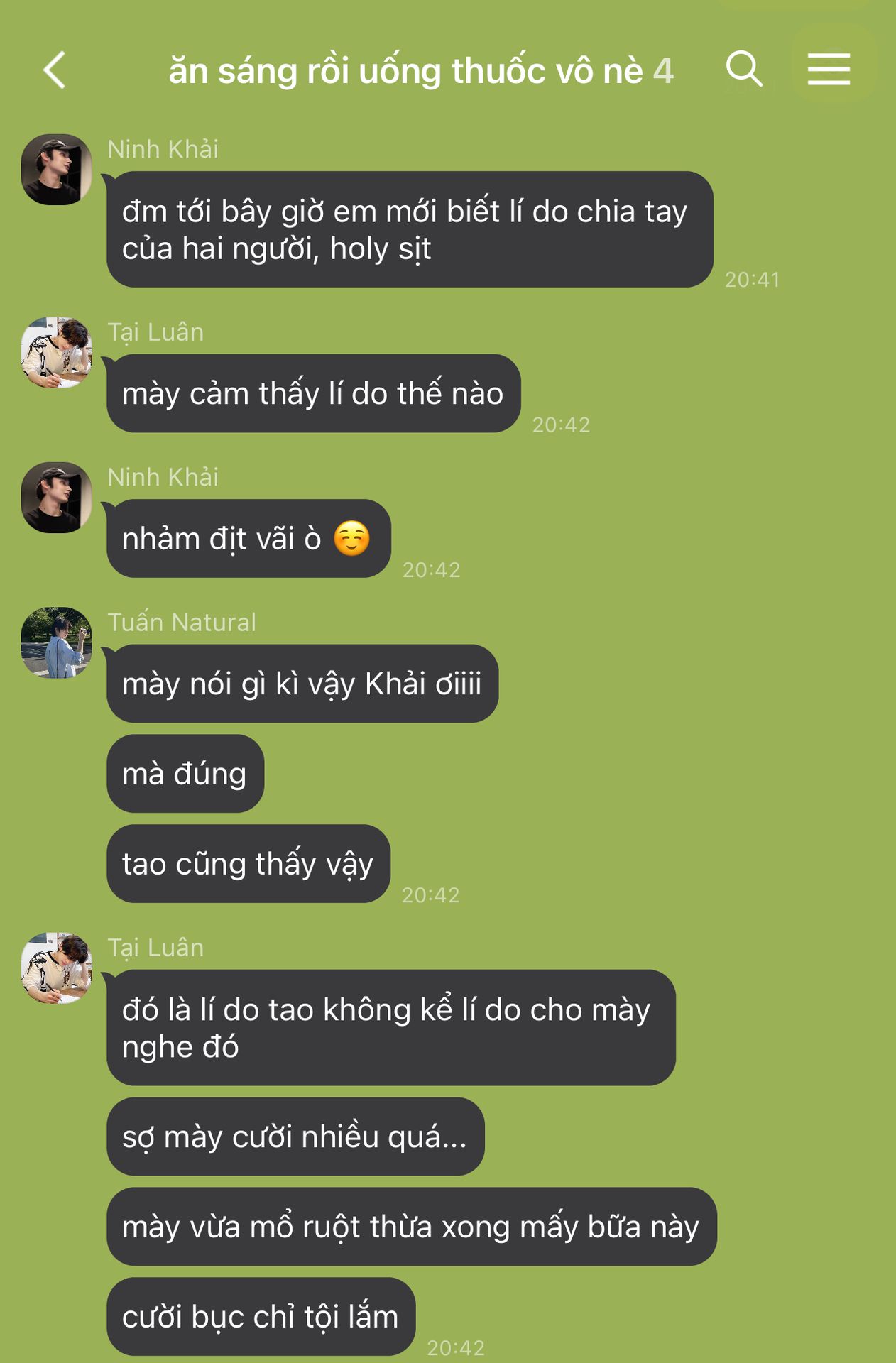896x1363 pixels.
Task: Tap the first Ninh Khải name label
Action: tap(163, 149)
